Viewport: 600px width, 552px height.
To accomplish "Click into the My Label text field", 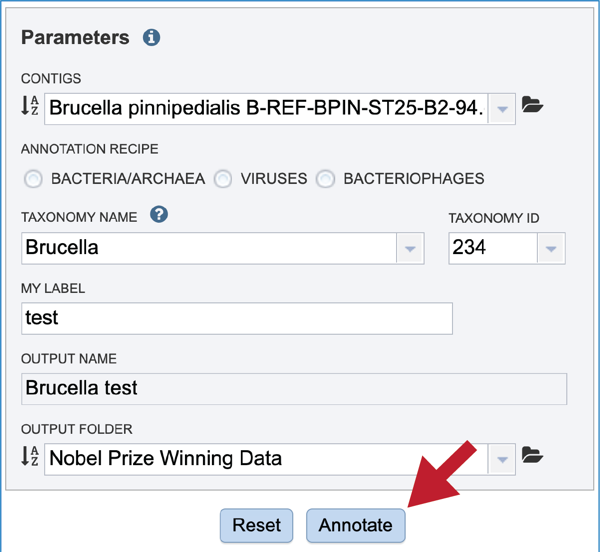I will click(x=237, y=318).
